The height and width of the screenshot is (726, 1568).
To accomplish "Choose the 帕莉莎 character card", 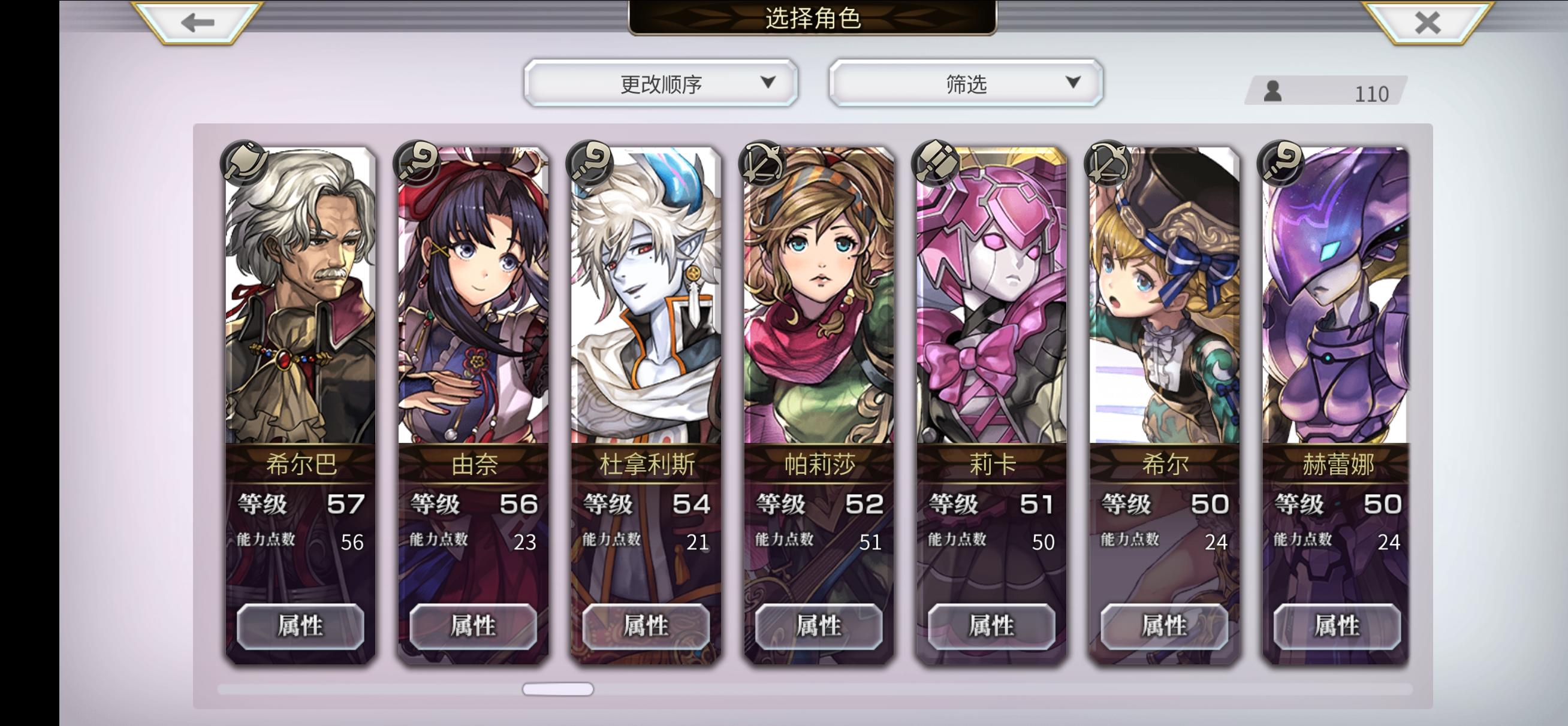I will (819, 405).
